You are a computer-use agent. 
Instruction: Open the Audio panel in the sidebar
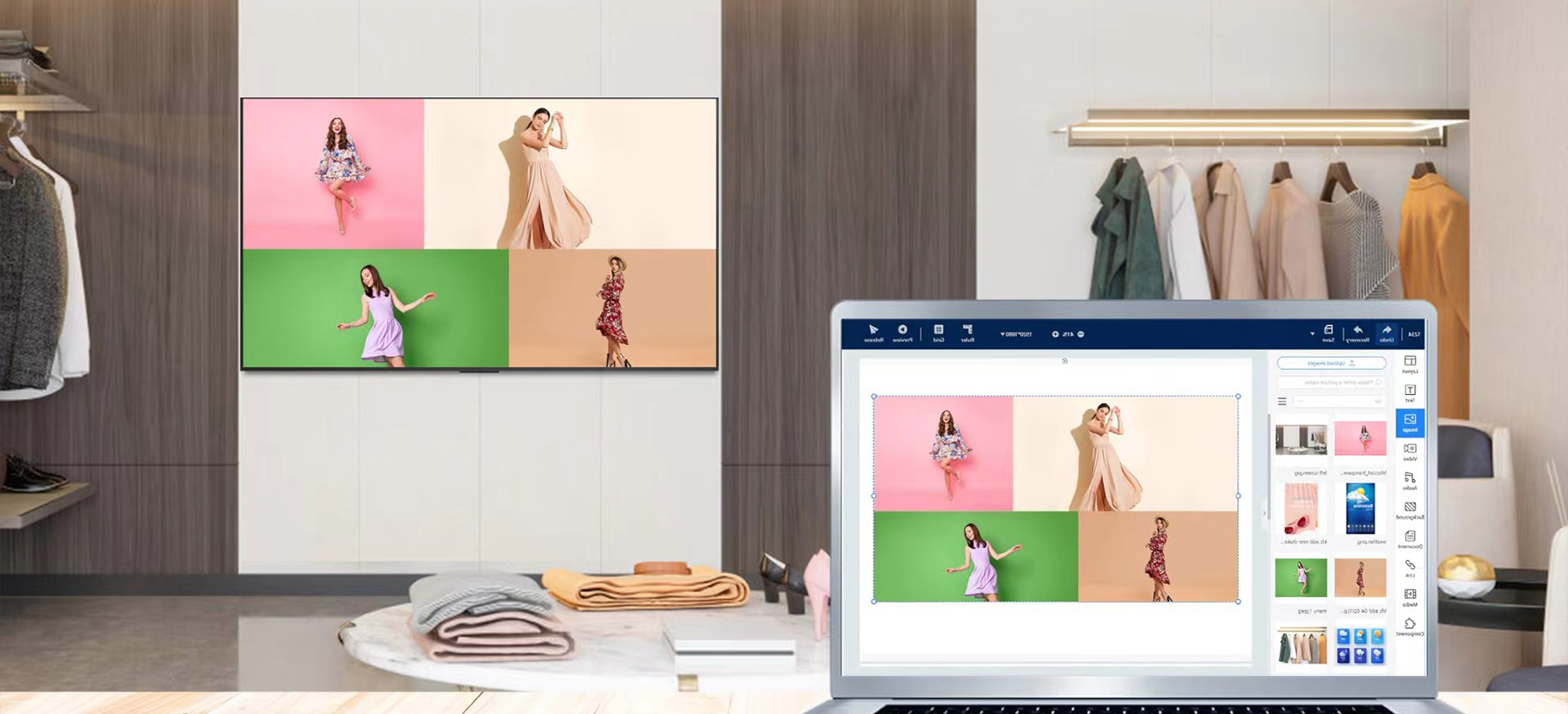point(1410,481)
